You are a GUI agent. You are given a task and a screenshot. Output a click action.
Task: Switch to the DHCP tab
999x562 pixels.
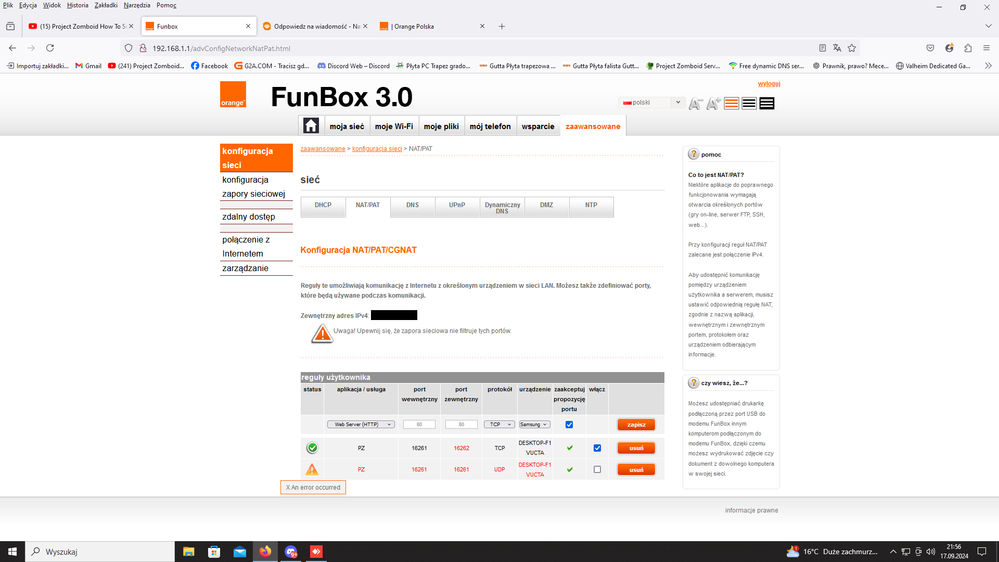323,206
